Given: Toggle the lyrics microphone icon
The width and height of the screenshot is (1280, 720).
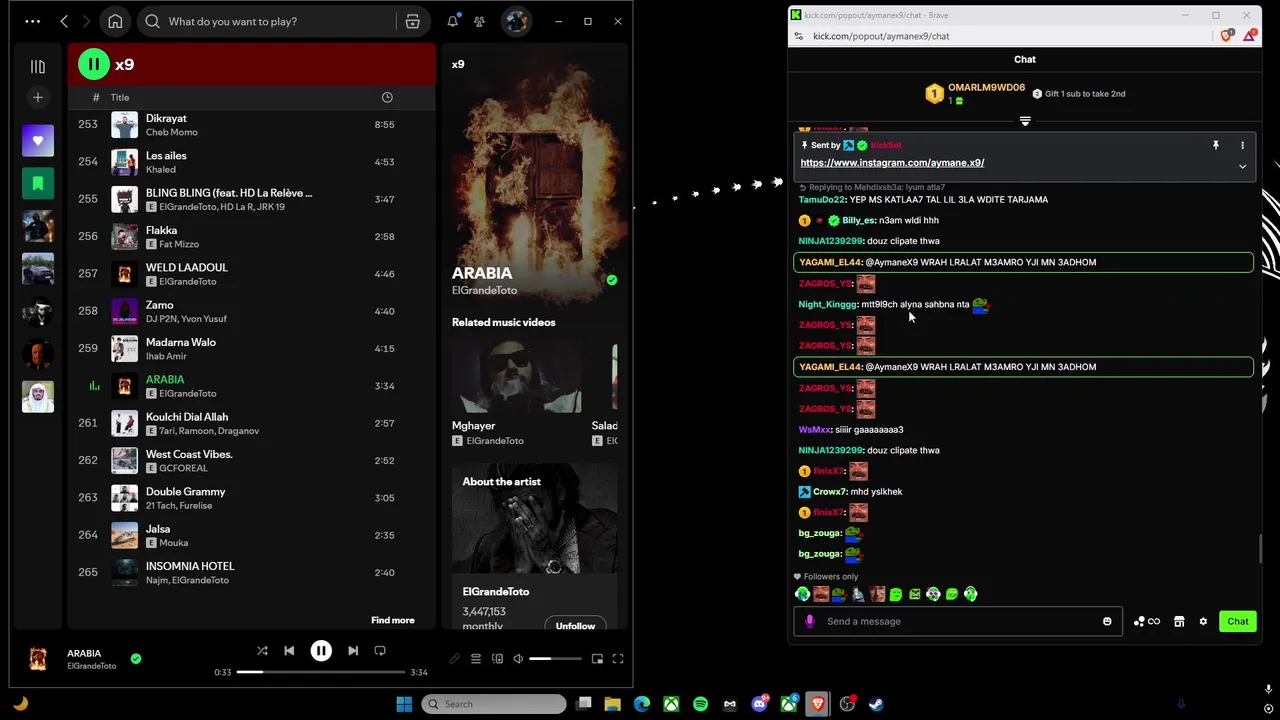Looking at the screenshot, I should (455, 658).
